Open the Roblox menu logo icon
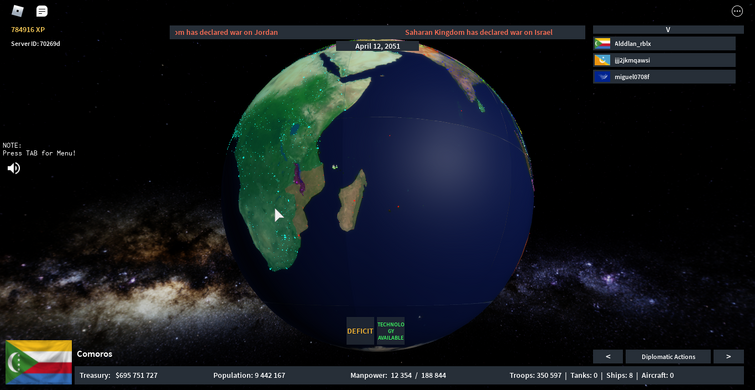This screenshot has width=755, height=390. (17, 11)
